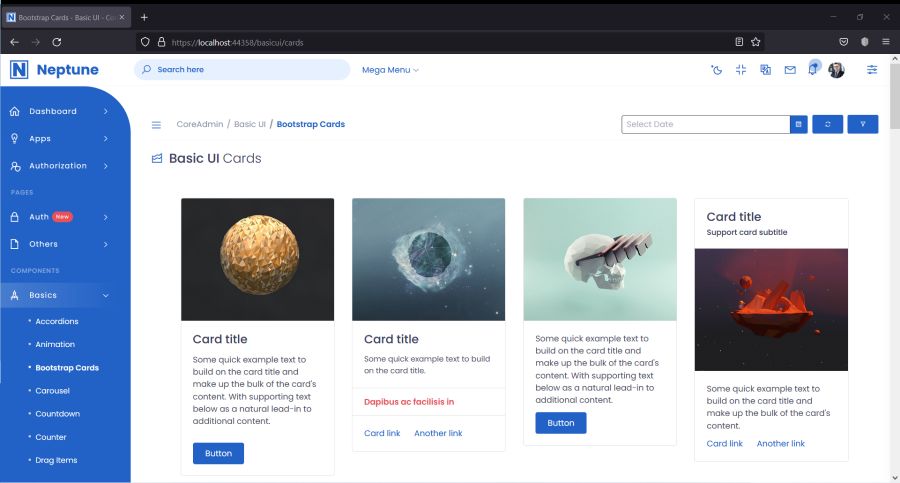Image resolution: width=900 pixels, height=483 pixels.
Task: Click the Neptune brand name
Action: pyautogui.click(x=68, y=69)
